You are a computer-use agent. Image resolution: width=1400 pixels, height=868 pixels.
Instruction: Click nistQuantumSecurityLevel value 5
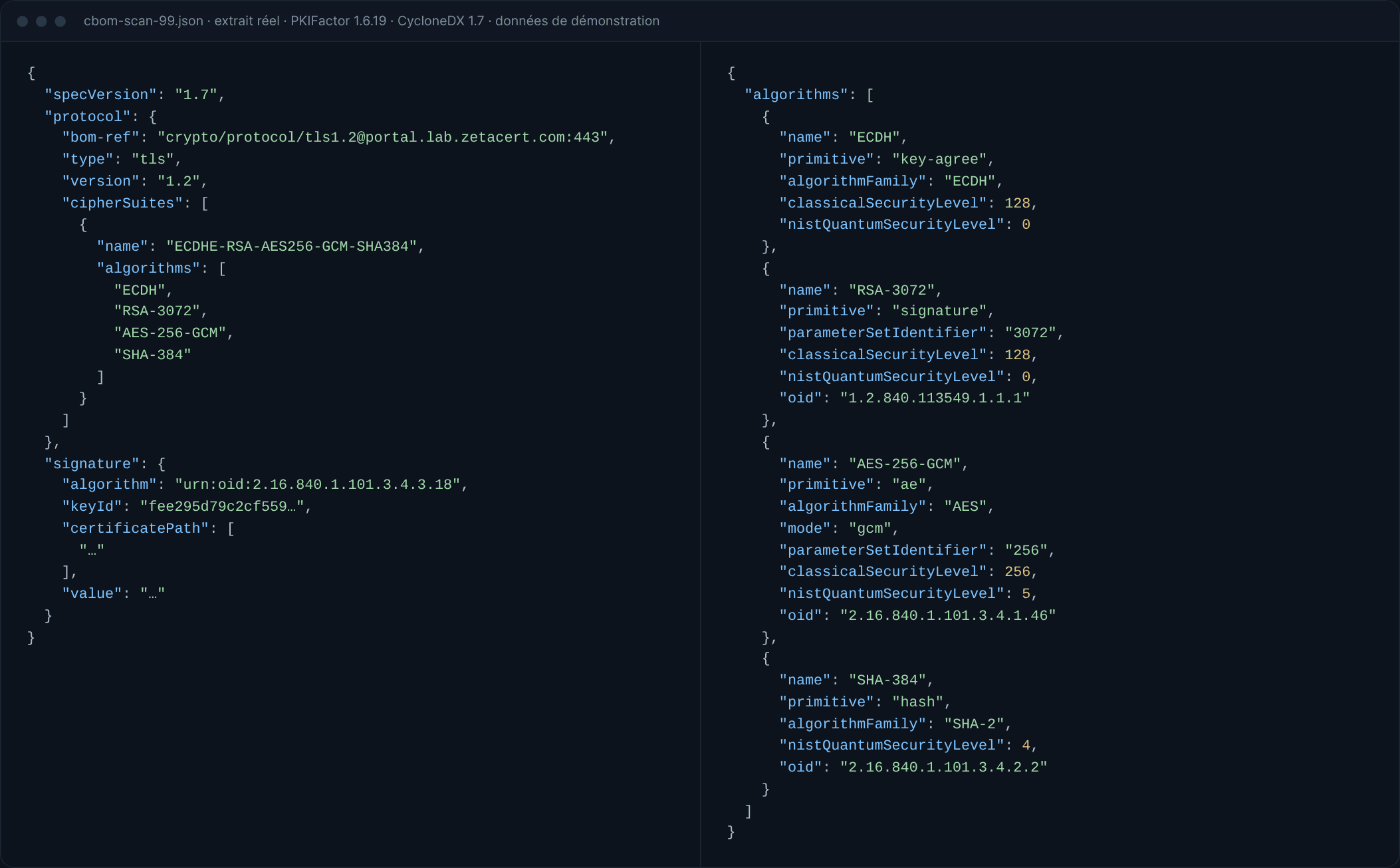pos(1026,593)
